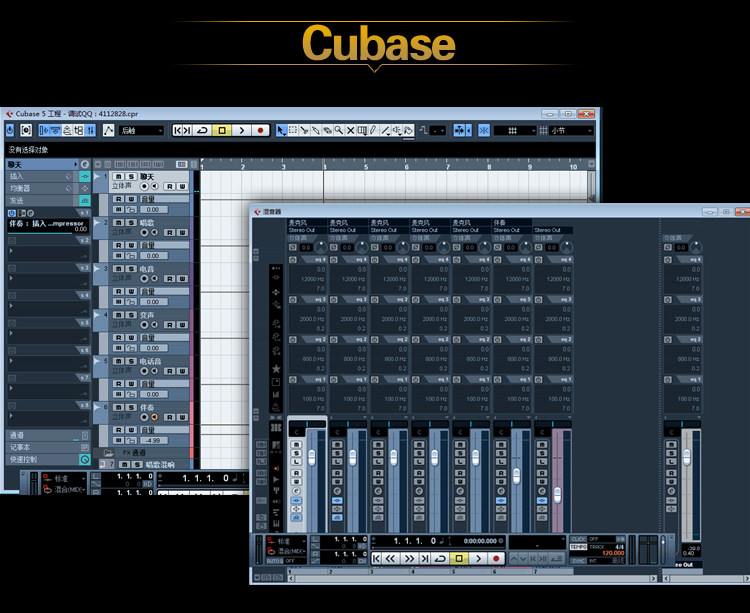Open the snap type grid dropdown
Image resolution: width=750 pixels, height=613 pixels.
515,130
